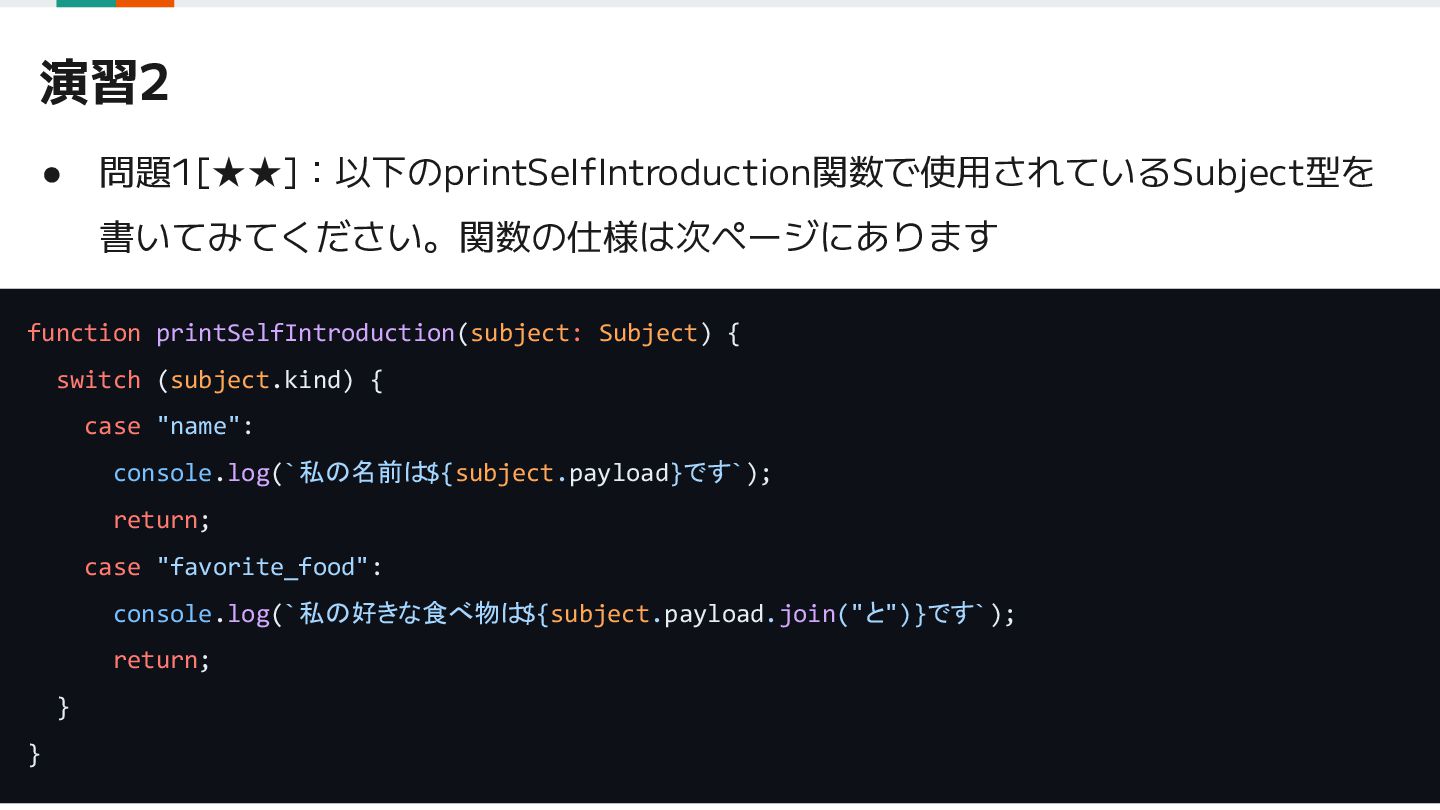This screenshot has width=1440, height=810.
Task: Click the bullet point before 問題1
Action: [x=53, y=175]
